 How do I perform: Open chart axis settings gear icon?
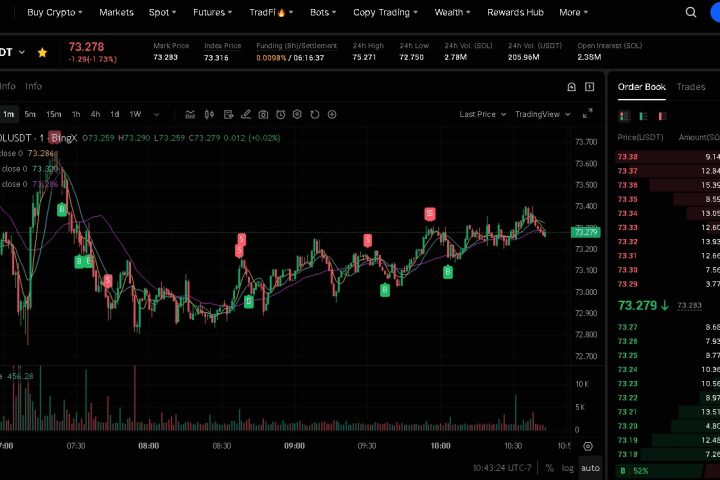pyautogui.click(x=588, y=446)
